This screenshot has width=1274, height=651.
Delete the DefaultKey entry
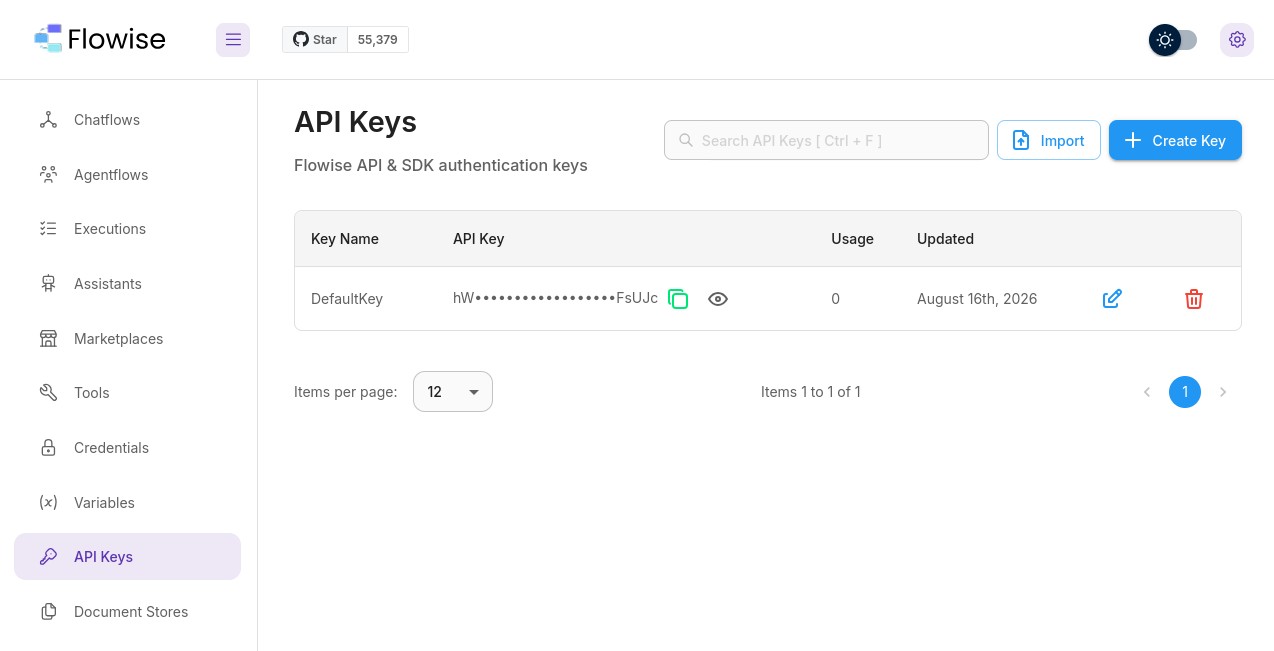click(1194, 299)
